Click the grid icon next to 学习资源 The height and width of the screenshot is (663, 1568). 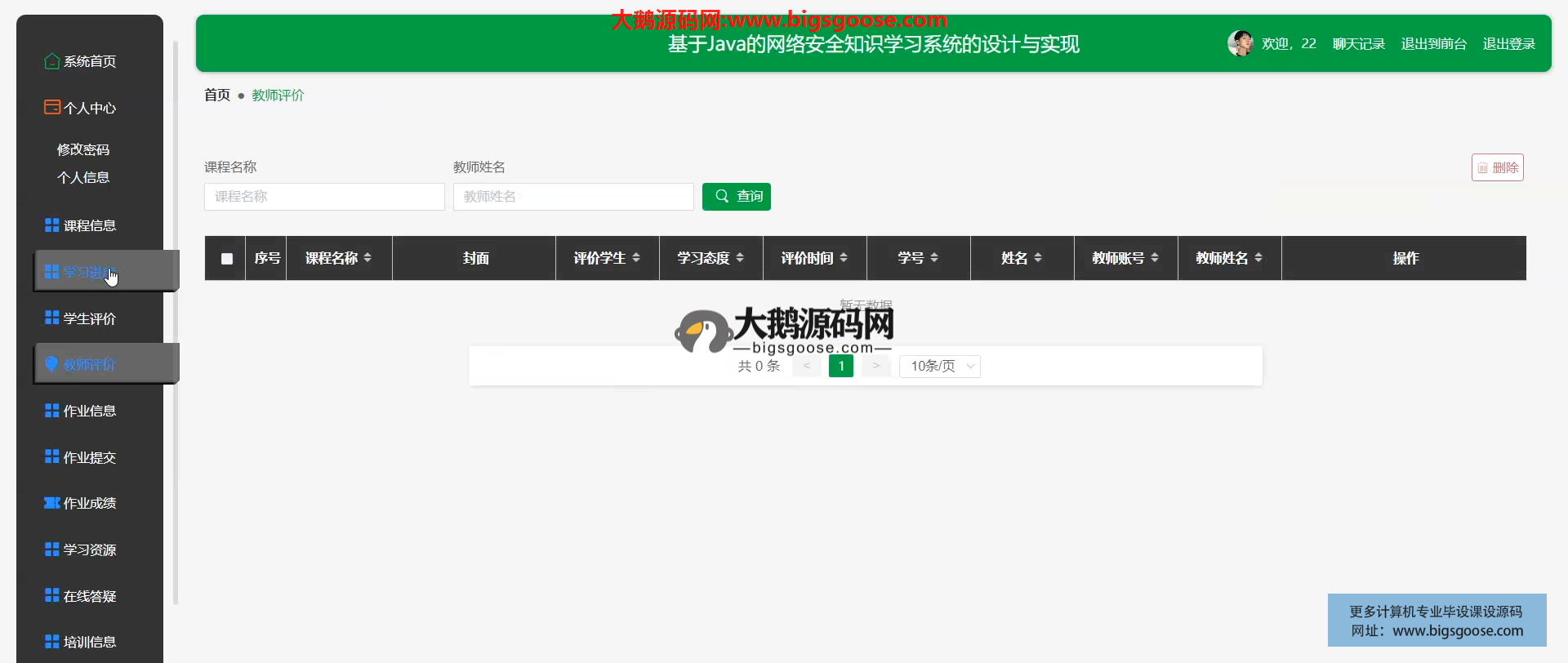coord(51,550)
